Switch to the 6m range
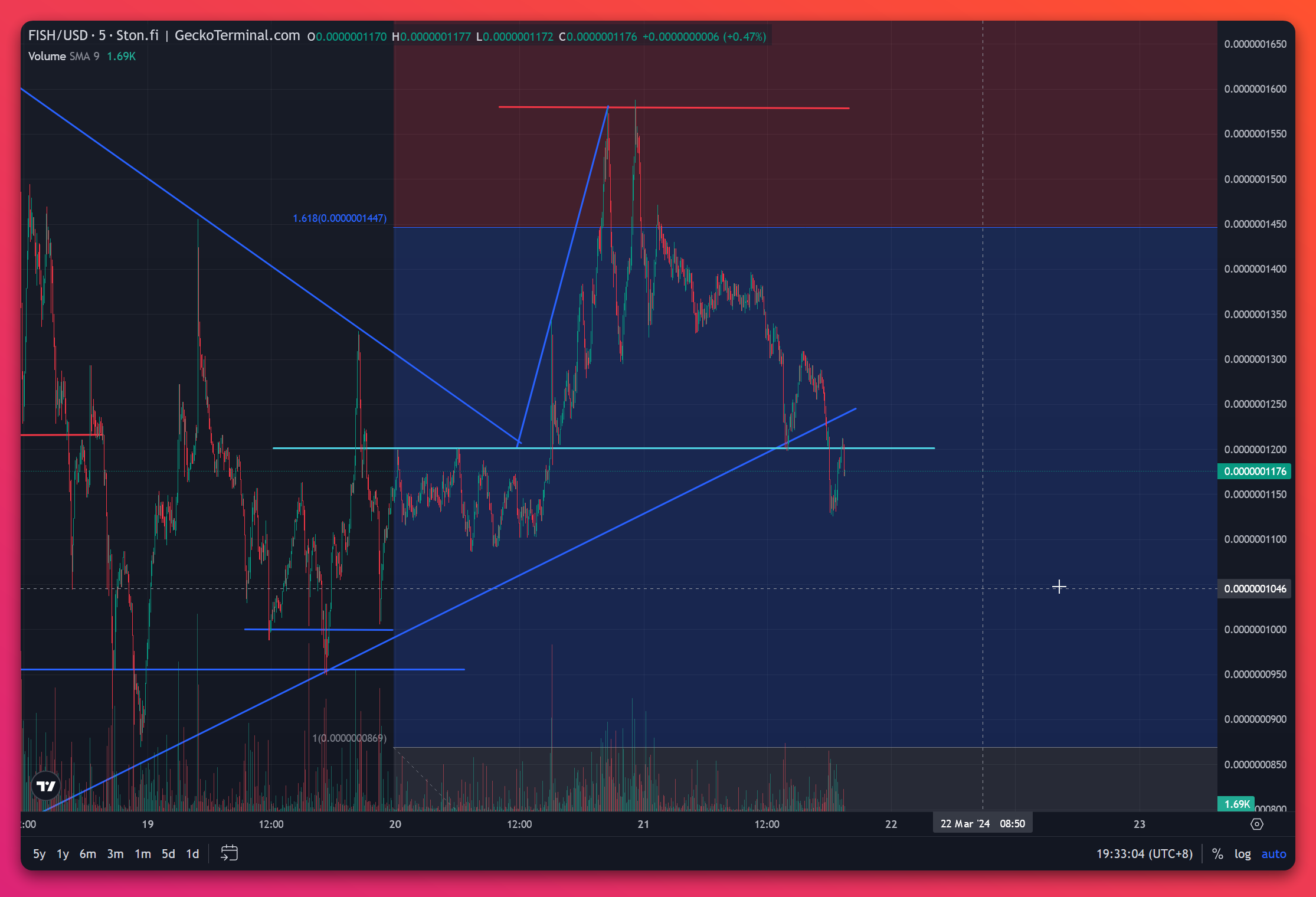Screen dimensions: 1316x897 pyautogui.click(x=87, y=854)
